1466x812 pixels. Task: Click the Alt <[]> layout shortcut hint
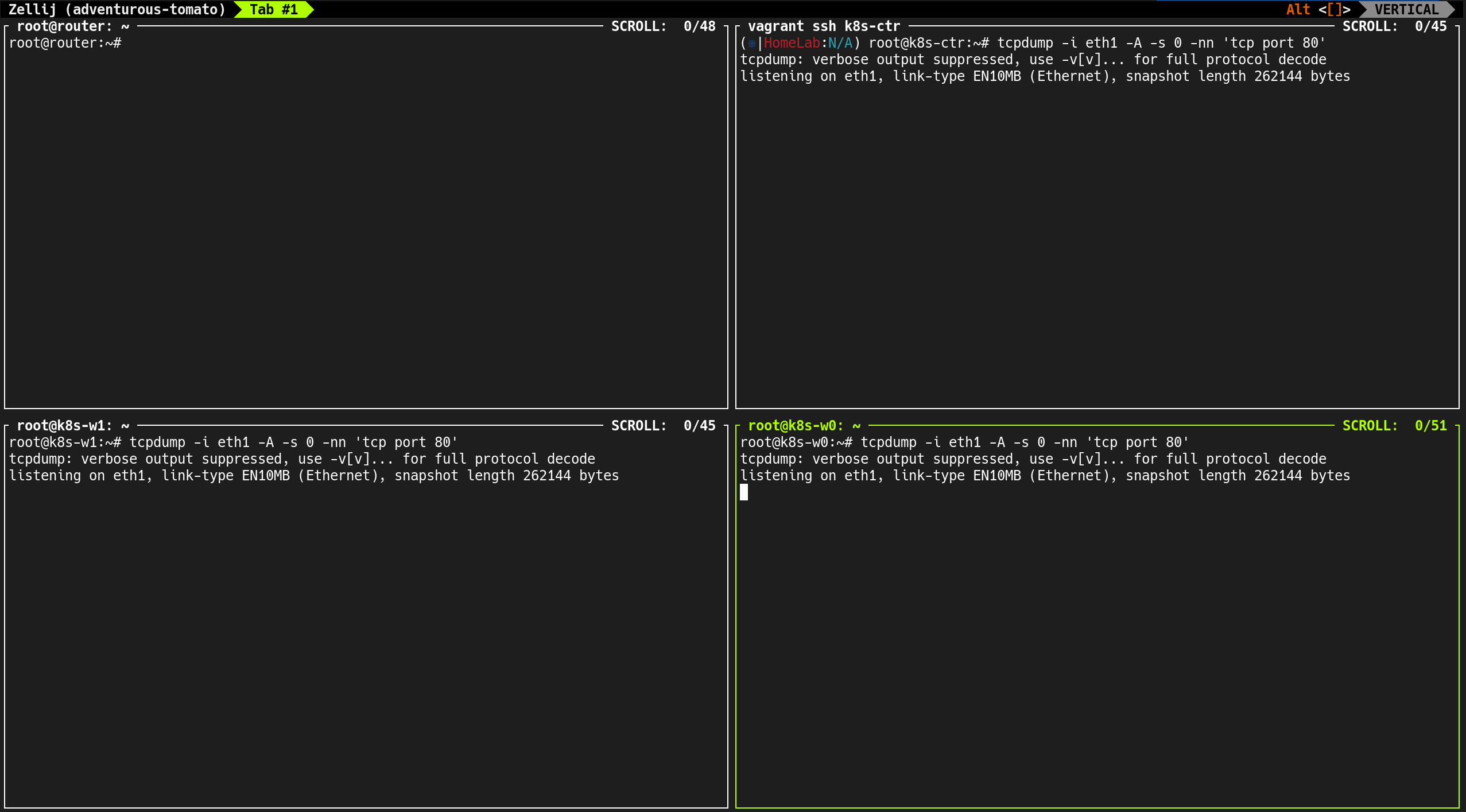pos(1318,9)
